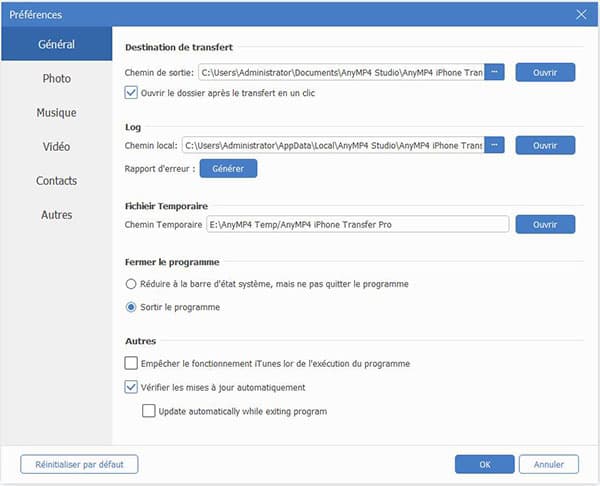
Task: Click 'Réinitialiser par défaut' button
Action: (x=79, y=464)
